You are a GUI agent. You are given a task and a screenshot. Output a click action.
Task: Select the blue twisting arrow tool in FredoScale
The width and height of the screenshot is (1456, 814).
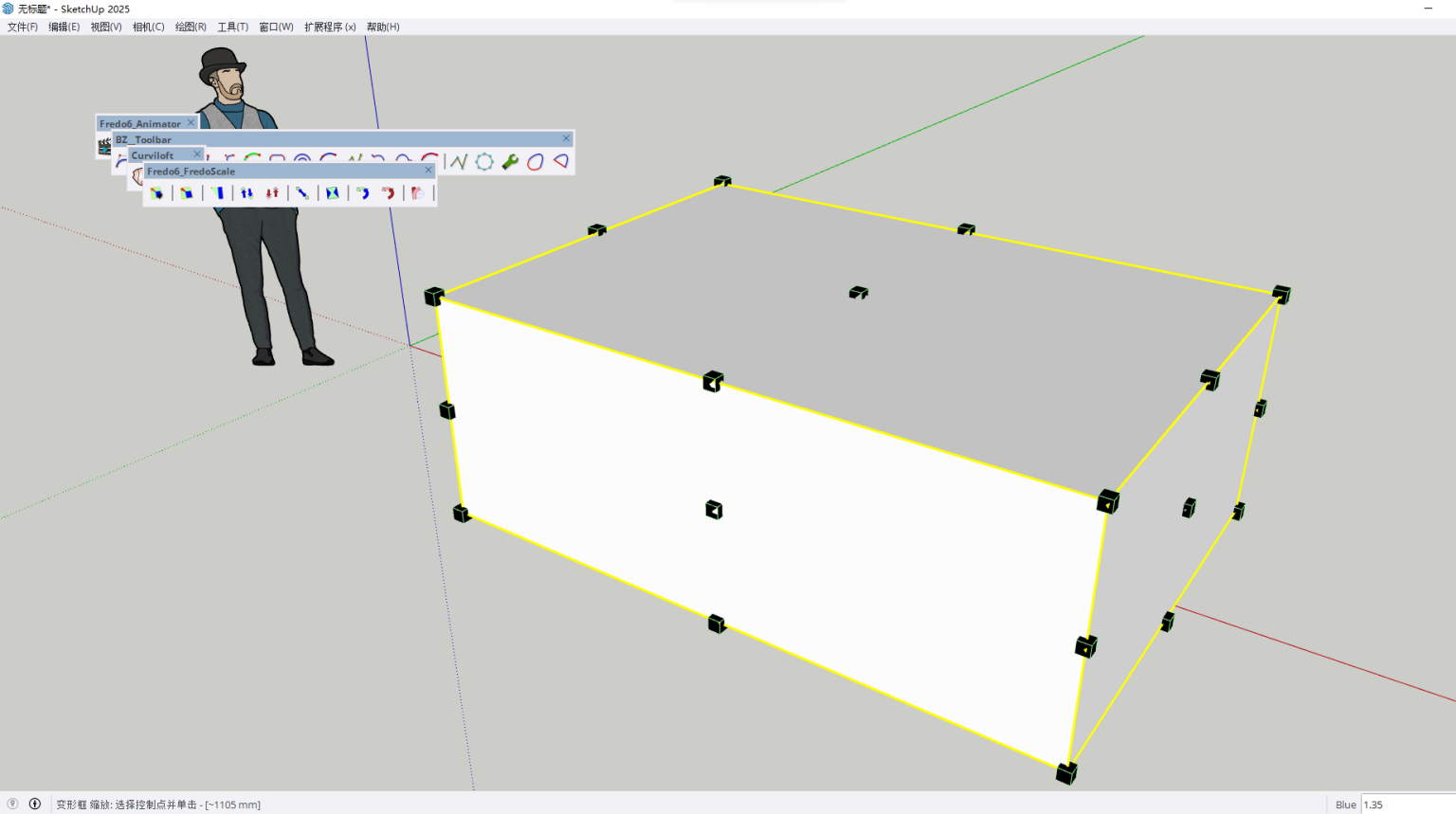[x=364, y=192]
